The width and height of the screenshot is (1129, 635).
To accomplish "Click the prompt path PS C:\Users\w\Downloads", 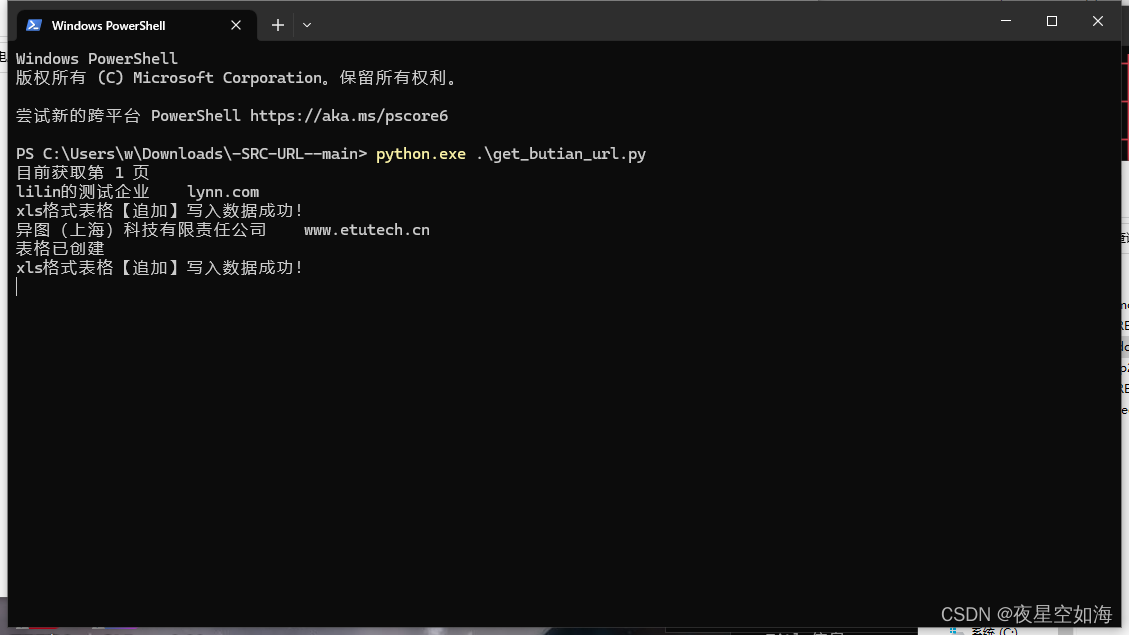I will click(120, 154).
